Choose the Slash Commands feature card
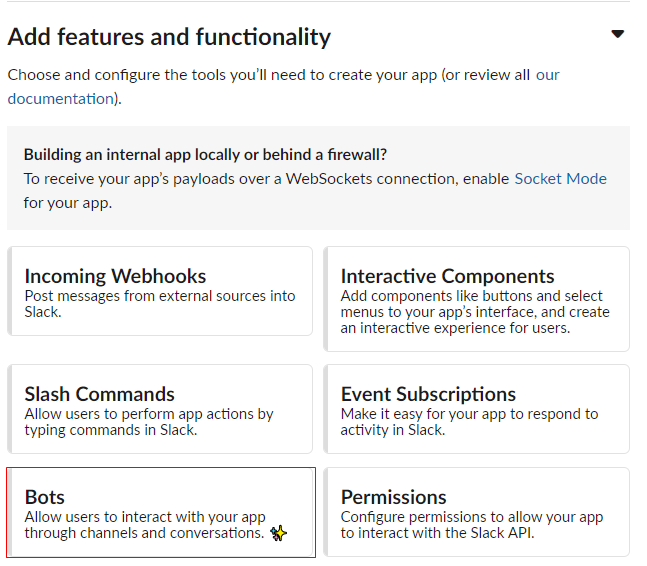The image size is (647, 566). pos(160,409)
